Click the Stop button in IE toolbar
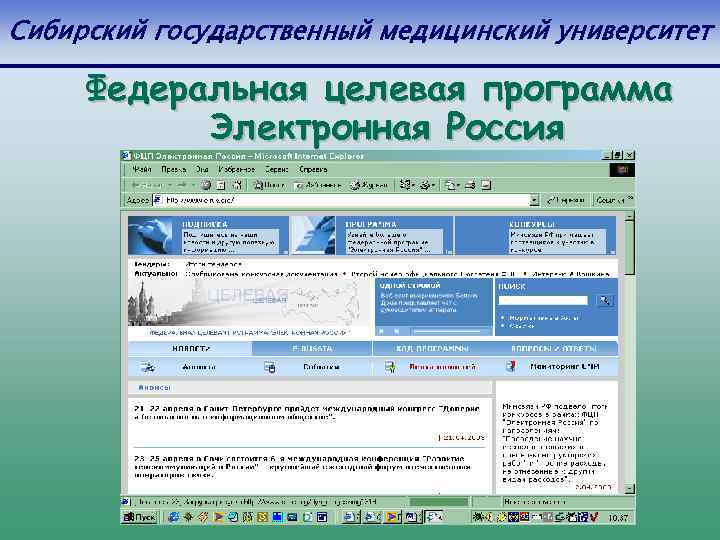720x540 pixels. pos(206,185)
